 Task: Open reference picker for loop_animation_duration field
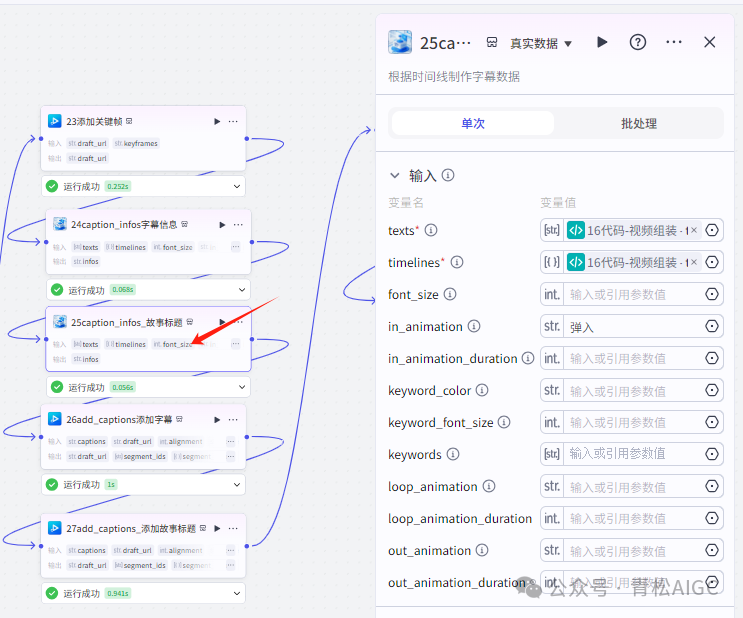[712, 518]
